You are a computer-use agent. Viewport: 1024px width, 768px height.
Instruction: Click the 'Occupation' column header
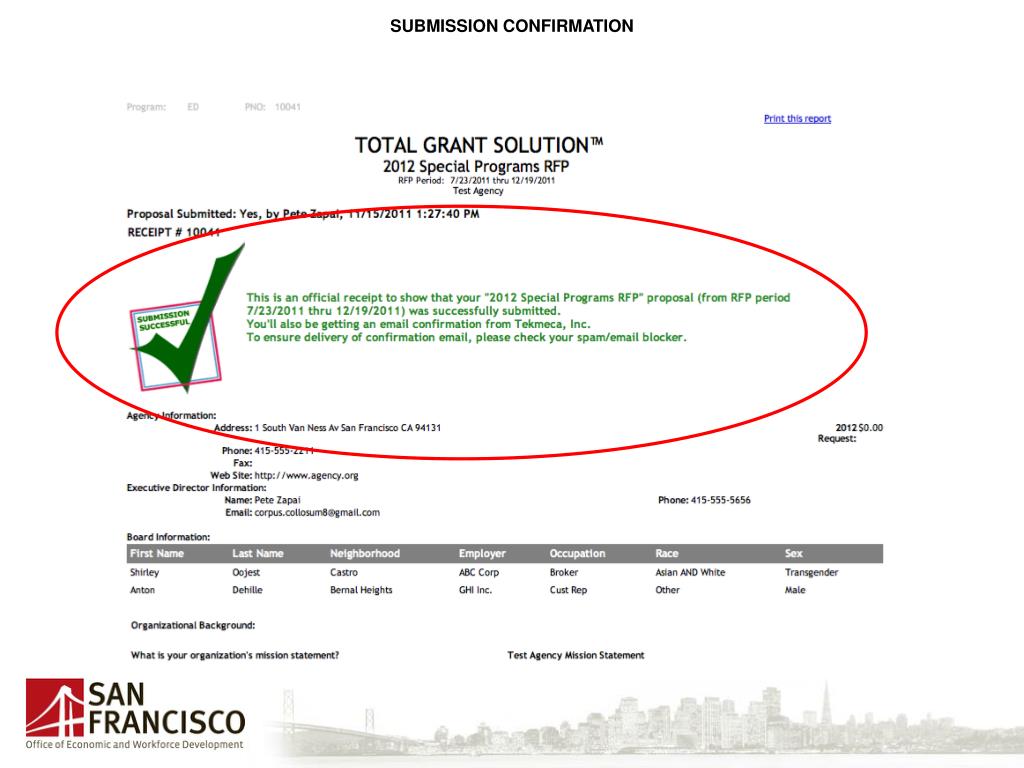click(x=577, y=553)
